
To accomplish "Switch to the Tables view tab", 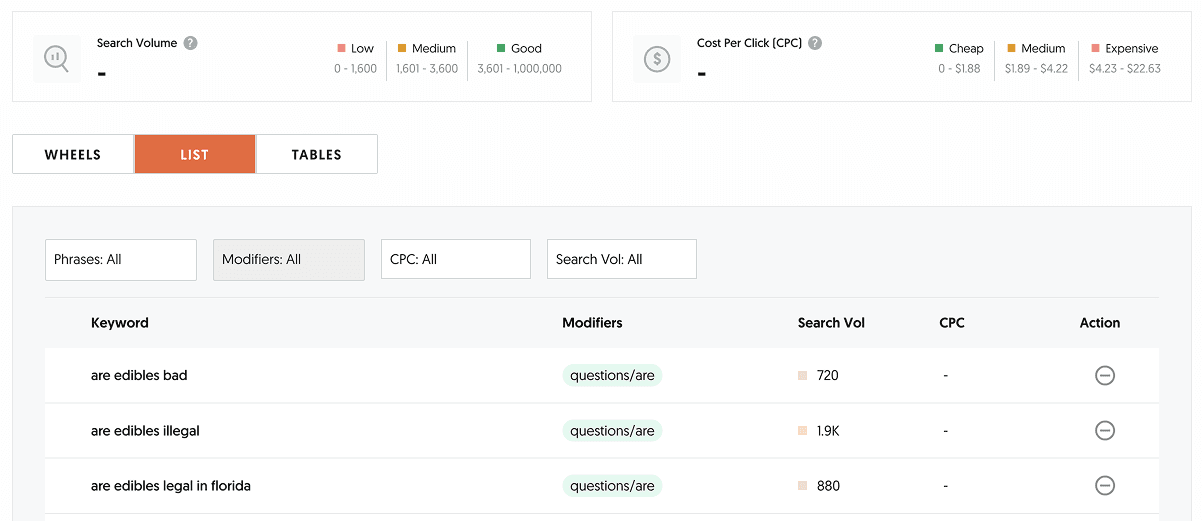I will point(316,155).
